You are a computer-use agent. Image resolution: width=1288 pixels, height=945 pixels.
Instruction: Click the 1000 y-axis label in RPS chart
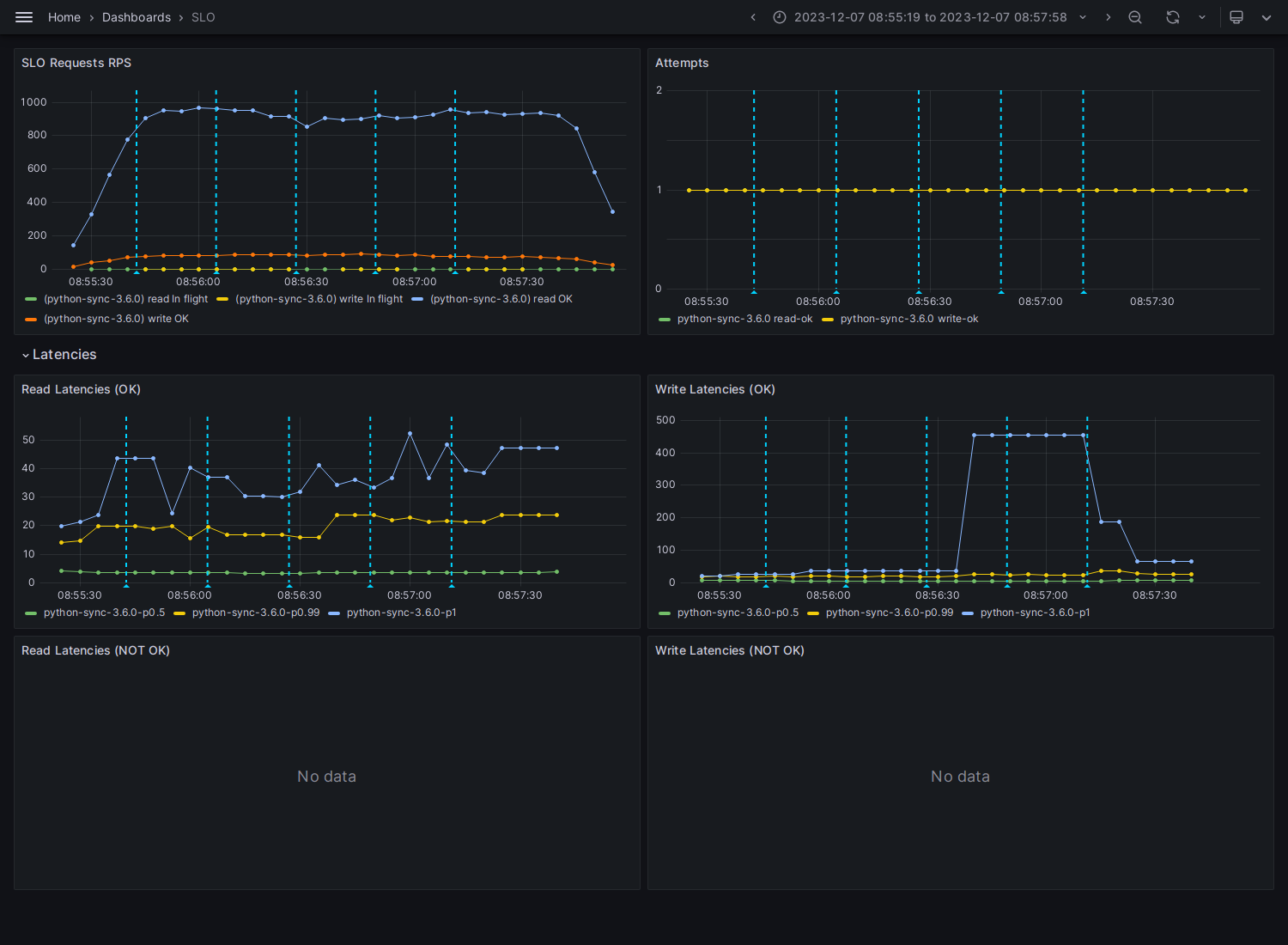(34, 102)
